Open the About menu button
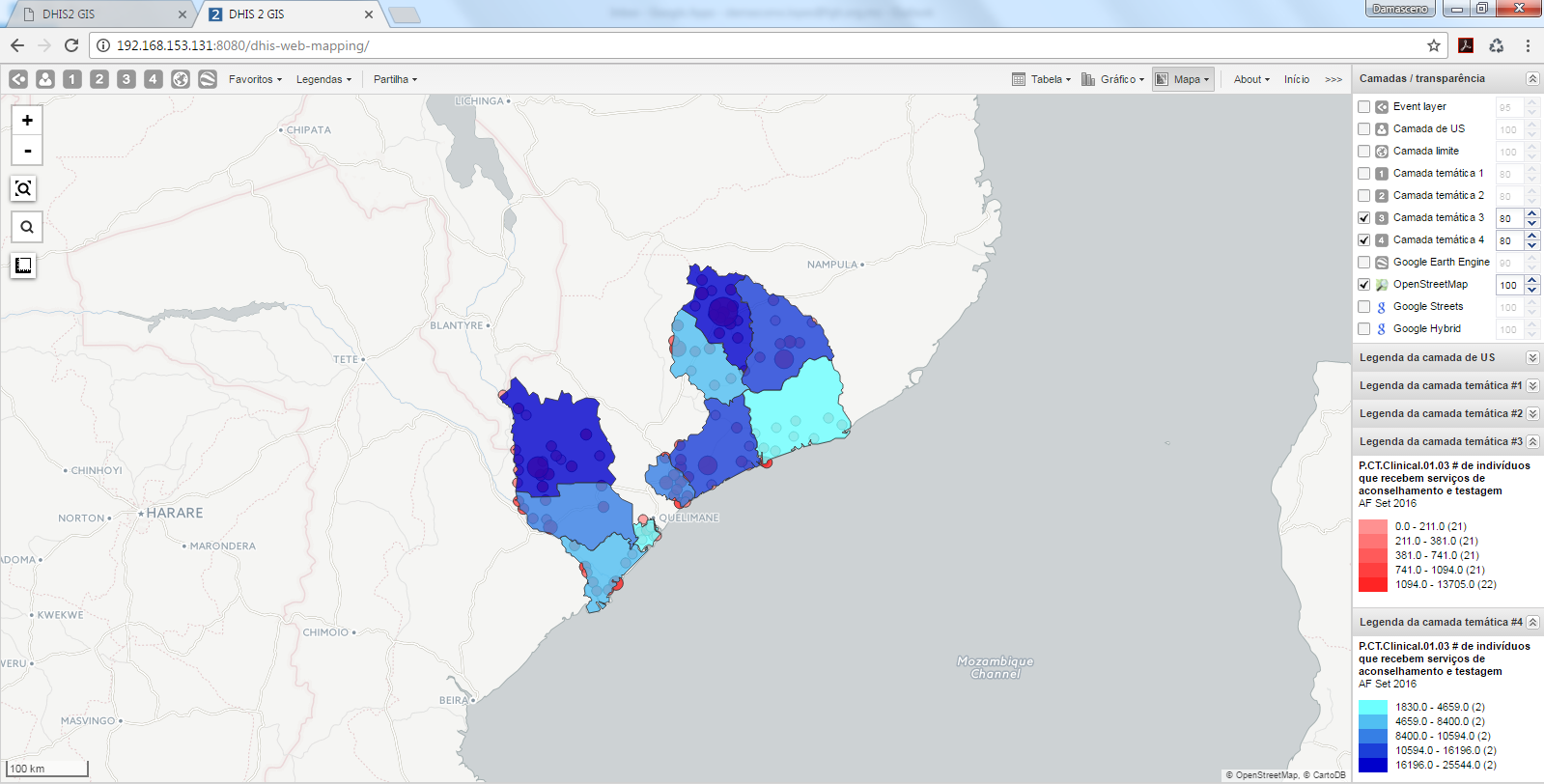This screenshot has height=784, width=1544. tap(1251, 79)
